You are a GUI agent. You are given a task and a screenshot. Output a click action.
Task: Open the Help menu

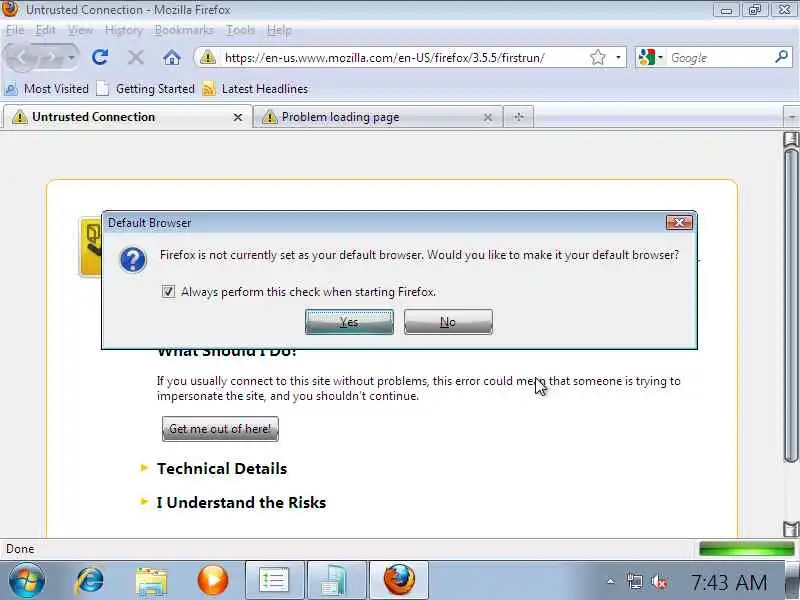point(279,31)
